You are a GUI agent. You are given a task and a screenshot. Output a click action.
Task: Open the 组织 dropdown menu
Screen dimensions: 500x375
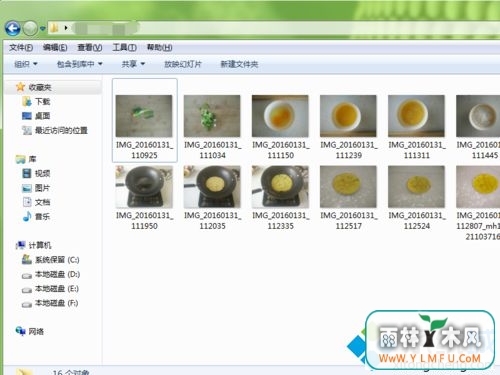26,64
